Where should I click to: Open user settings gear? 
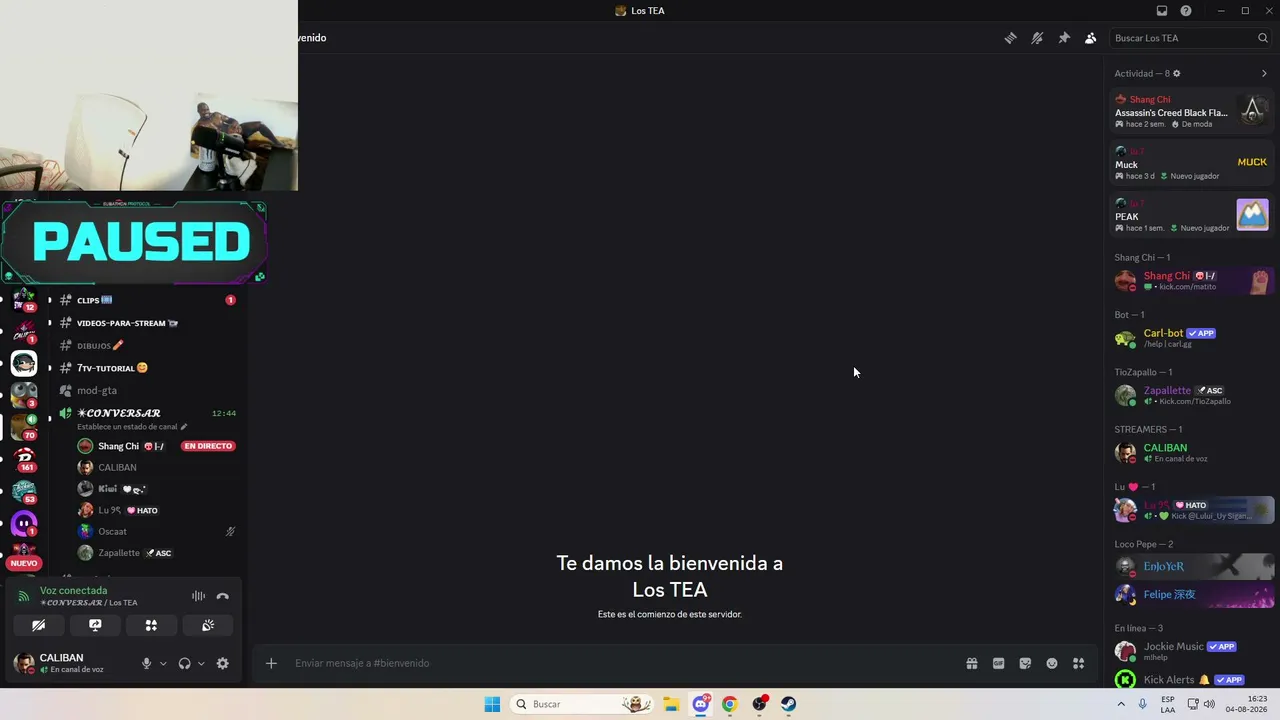[222, 663]
